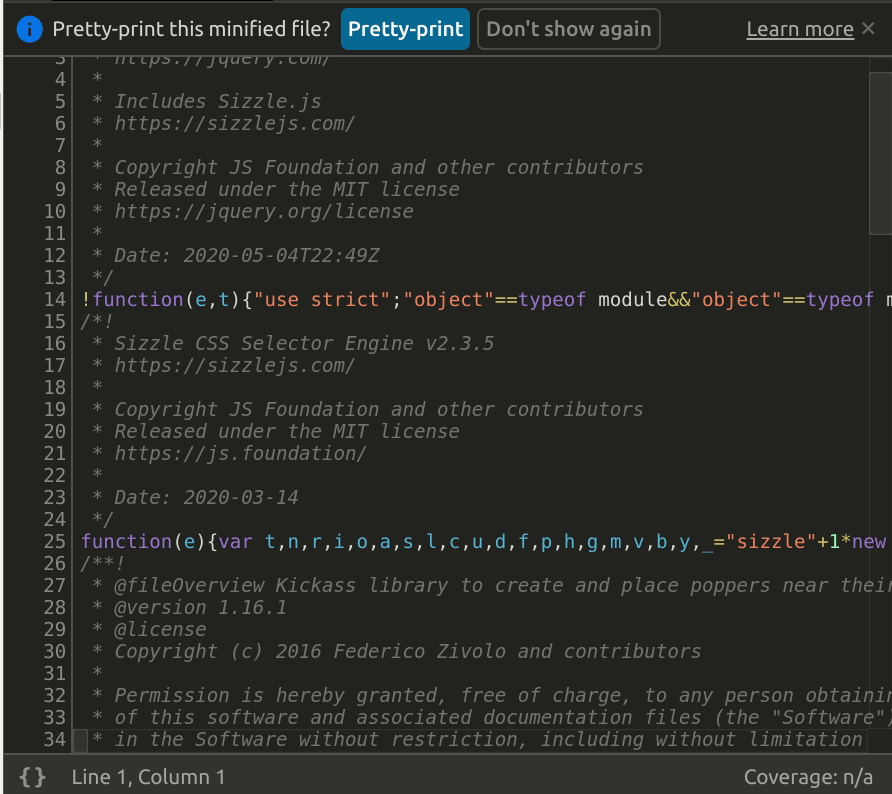892x794 pixels.
Task: Dismiss the pretty-print infobar with X
Action: tap(868, 28)
